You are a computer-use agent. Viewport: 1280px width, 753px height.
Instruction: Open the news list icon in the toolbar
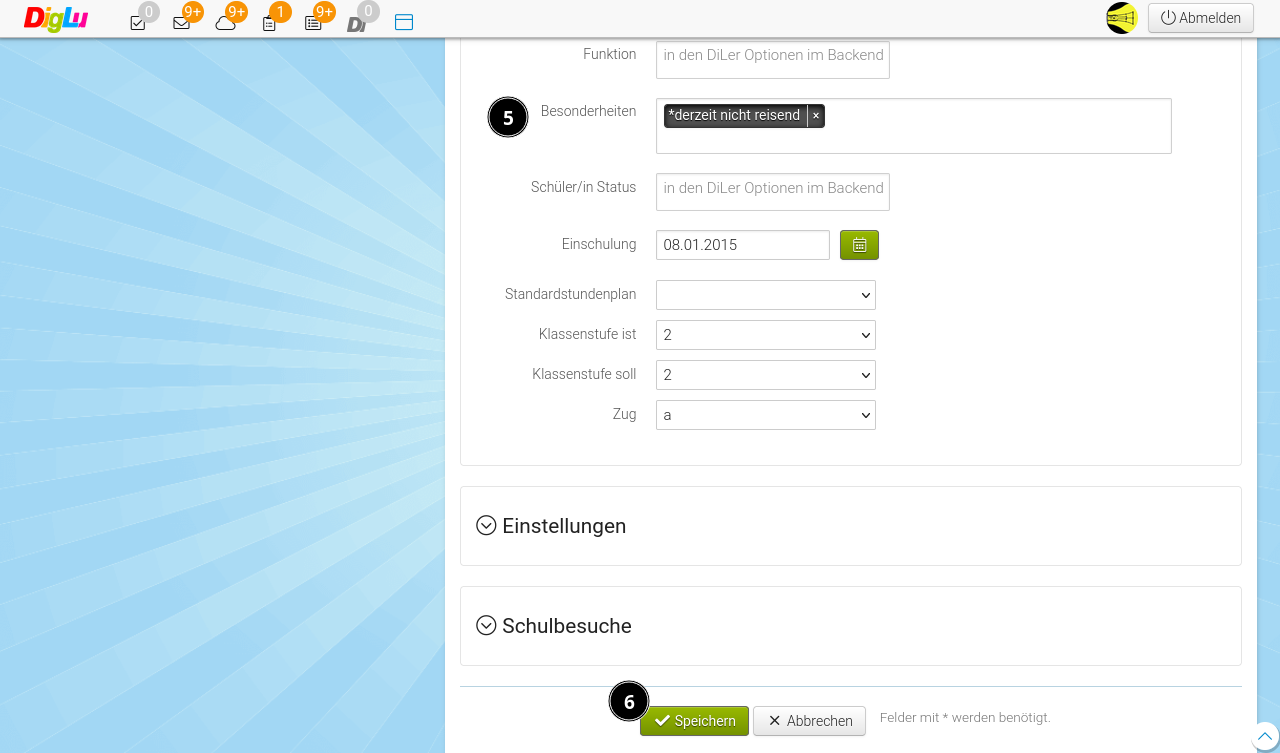[x=314, y=22]
